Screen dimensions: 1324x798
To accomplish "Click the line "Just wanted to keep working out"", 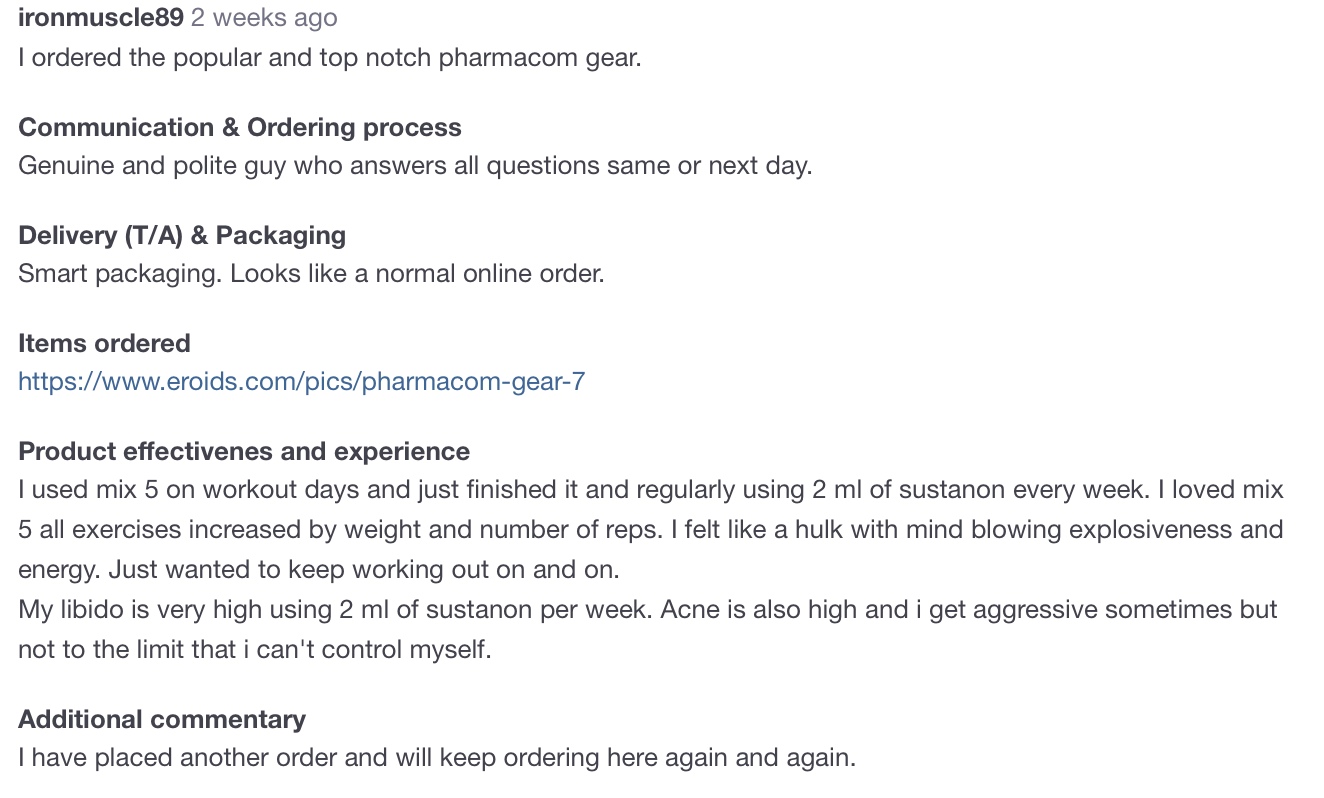I will click(319, 569).
